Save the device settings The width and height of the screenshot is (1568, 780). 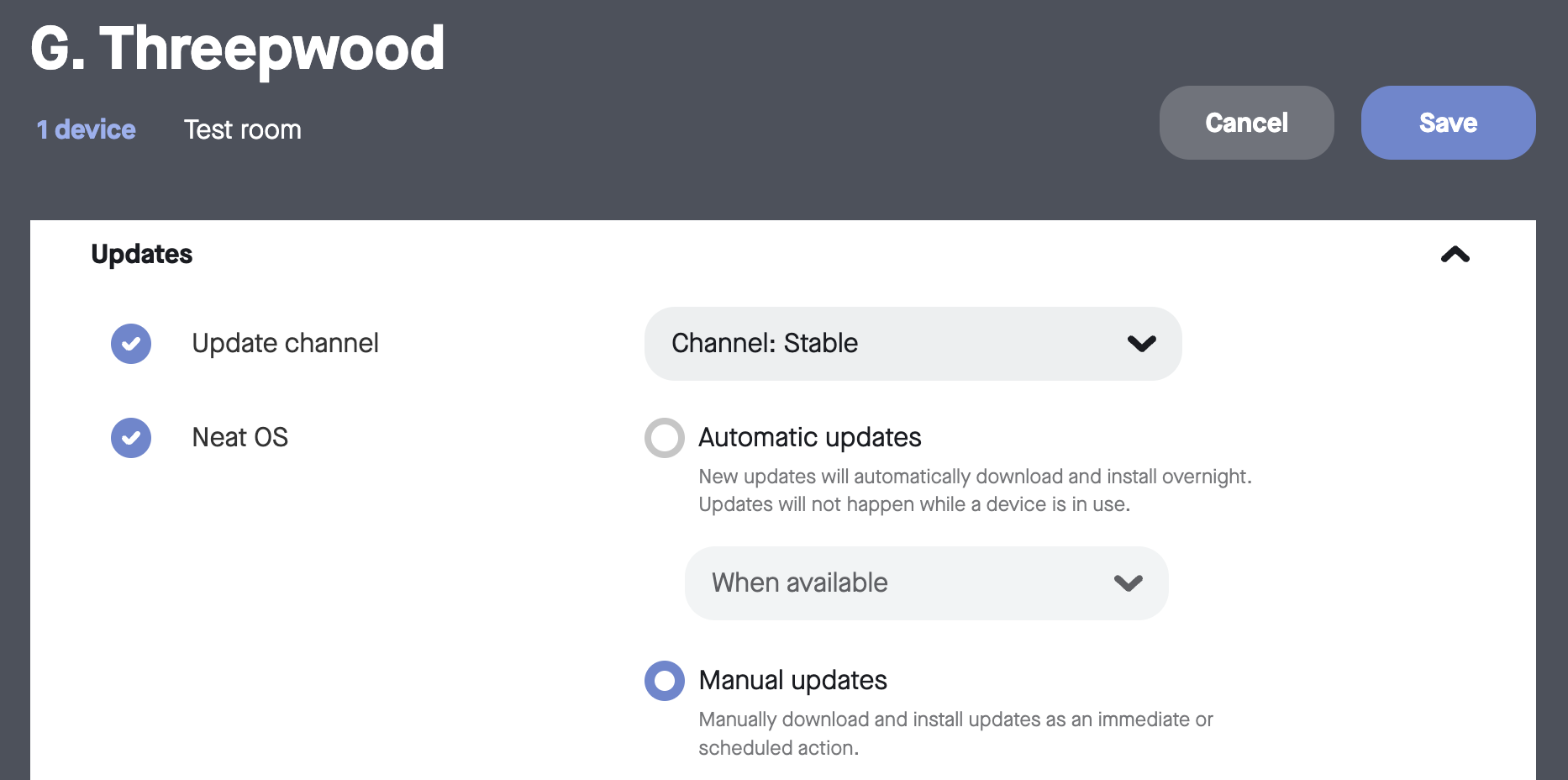click(x=1448, y=123)
